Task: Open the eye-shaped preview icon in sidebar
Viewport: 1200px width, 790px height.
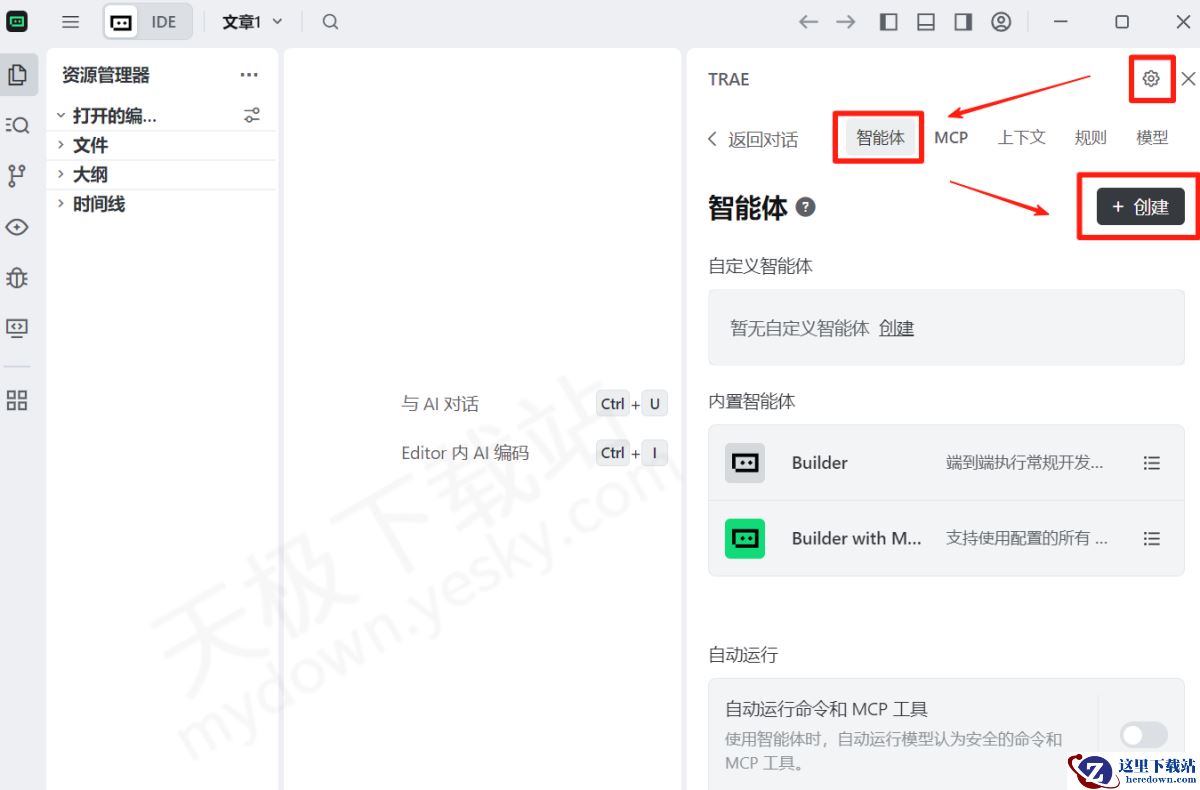Action: click(17, 227)
